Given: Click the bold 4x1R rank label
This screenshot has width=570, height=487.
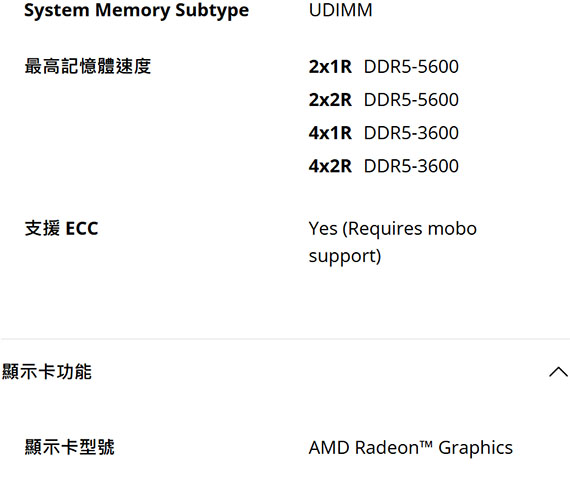Looking at the screenshot, I should [x=330, y=133].
